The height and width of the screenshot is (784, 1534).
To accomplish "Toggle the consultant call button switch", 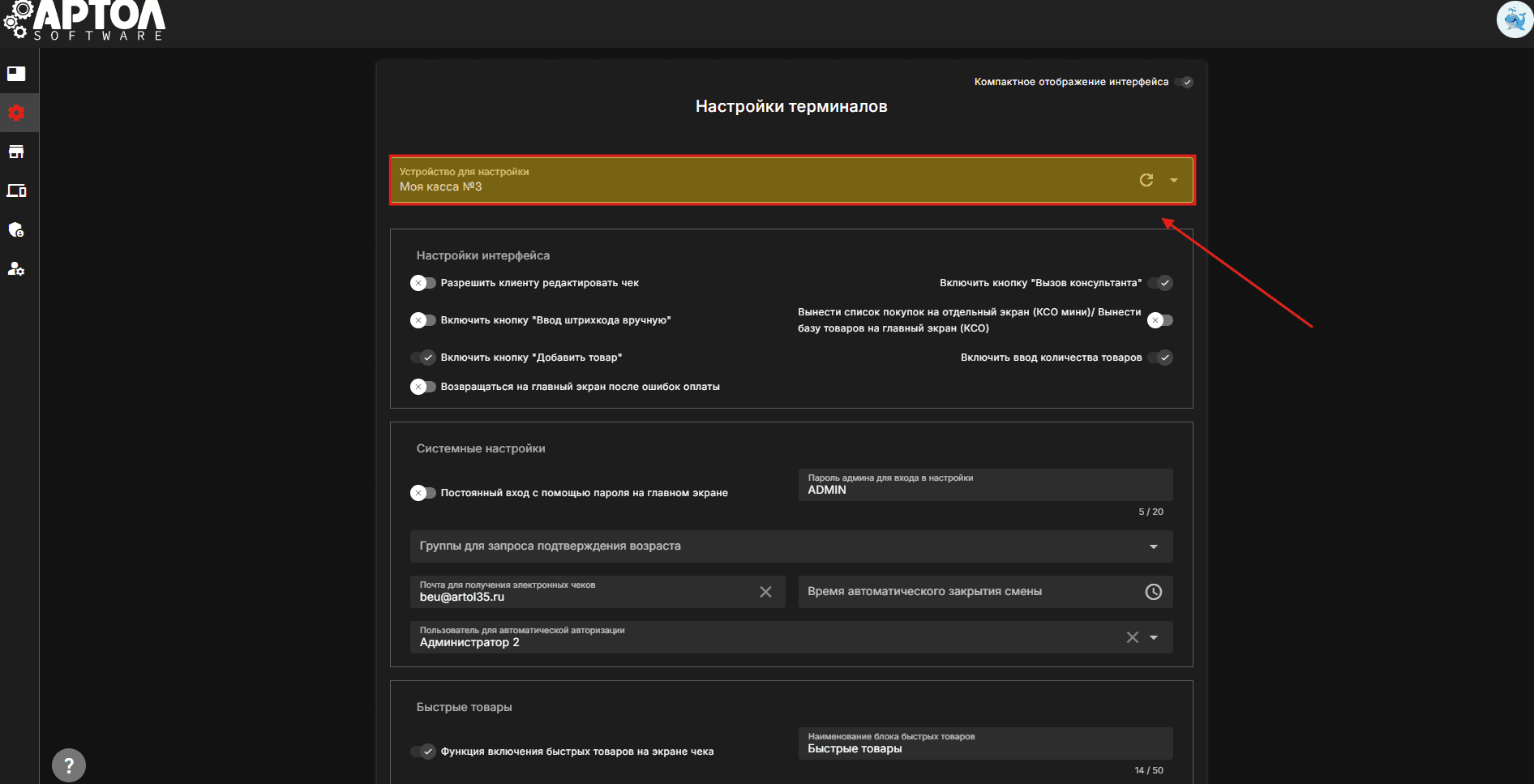I will 1160,283.
